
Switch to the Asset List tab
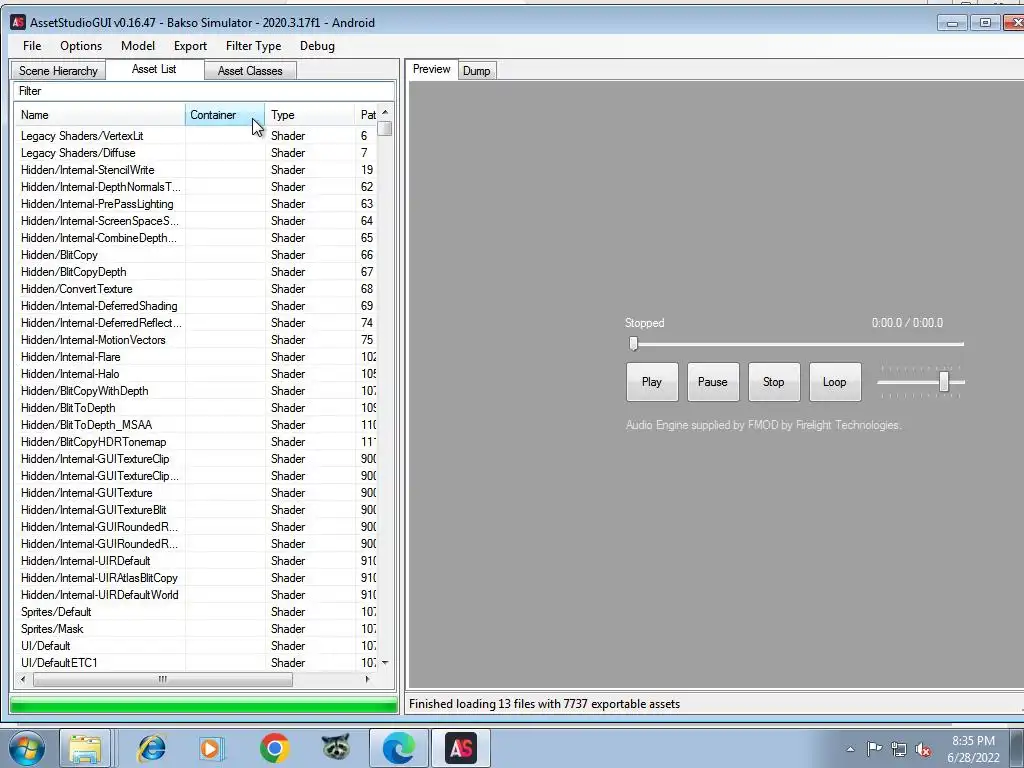pyautogui.click(x=154, y=69)
